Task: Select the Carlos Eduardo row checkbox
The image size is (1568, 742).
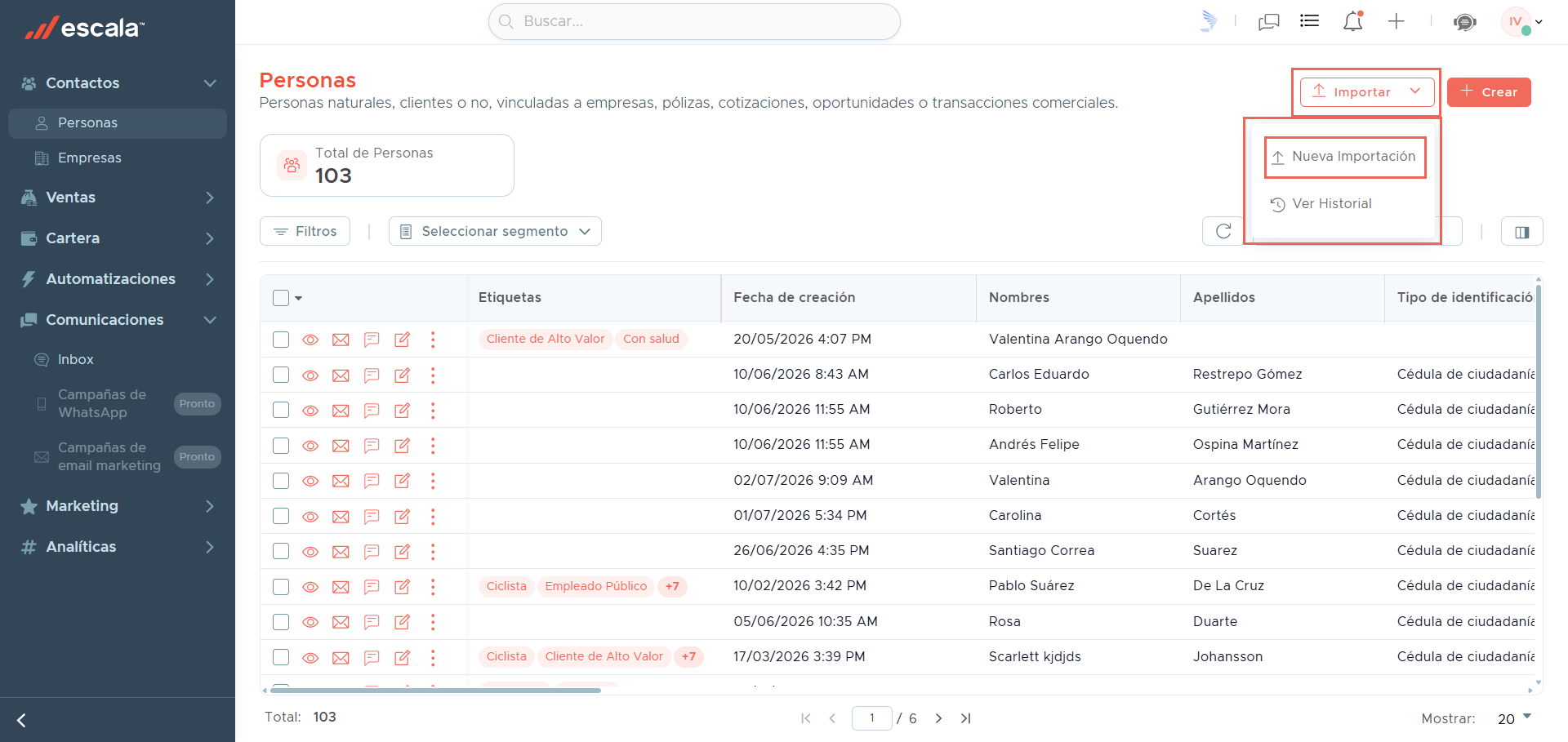Action: tap(281, 375)
